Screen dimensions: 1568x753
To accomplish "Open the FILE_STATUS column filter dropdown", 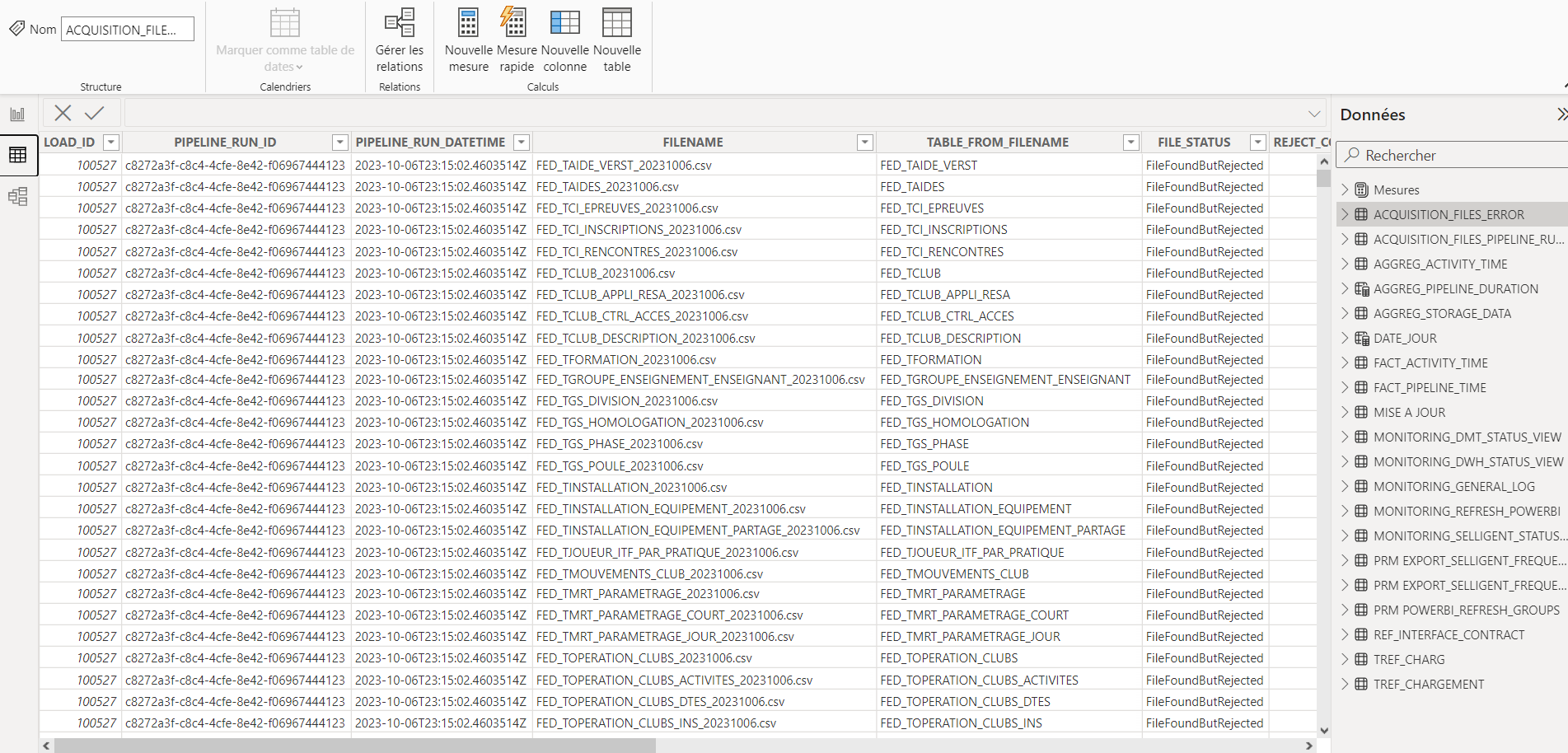I will [x=1257, y=143].
